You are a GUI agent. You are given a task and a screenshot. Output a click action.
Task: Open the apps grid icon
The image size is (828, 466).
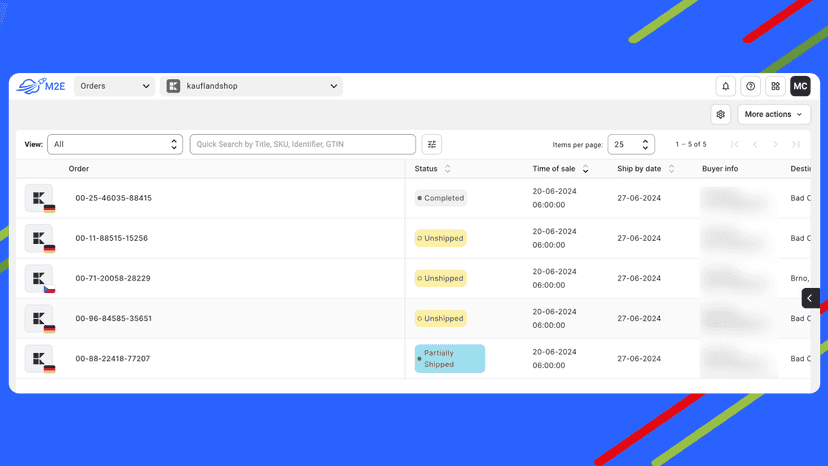coord(775,86)
